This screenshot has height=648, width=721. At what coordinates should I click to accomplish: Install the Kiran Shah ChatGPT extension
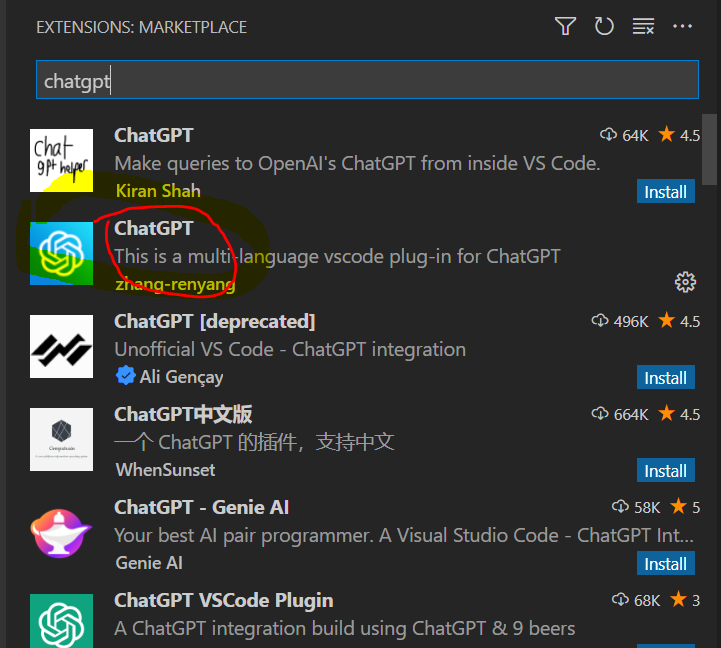point(665,191)
